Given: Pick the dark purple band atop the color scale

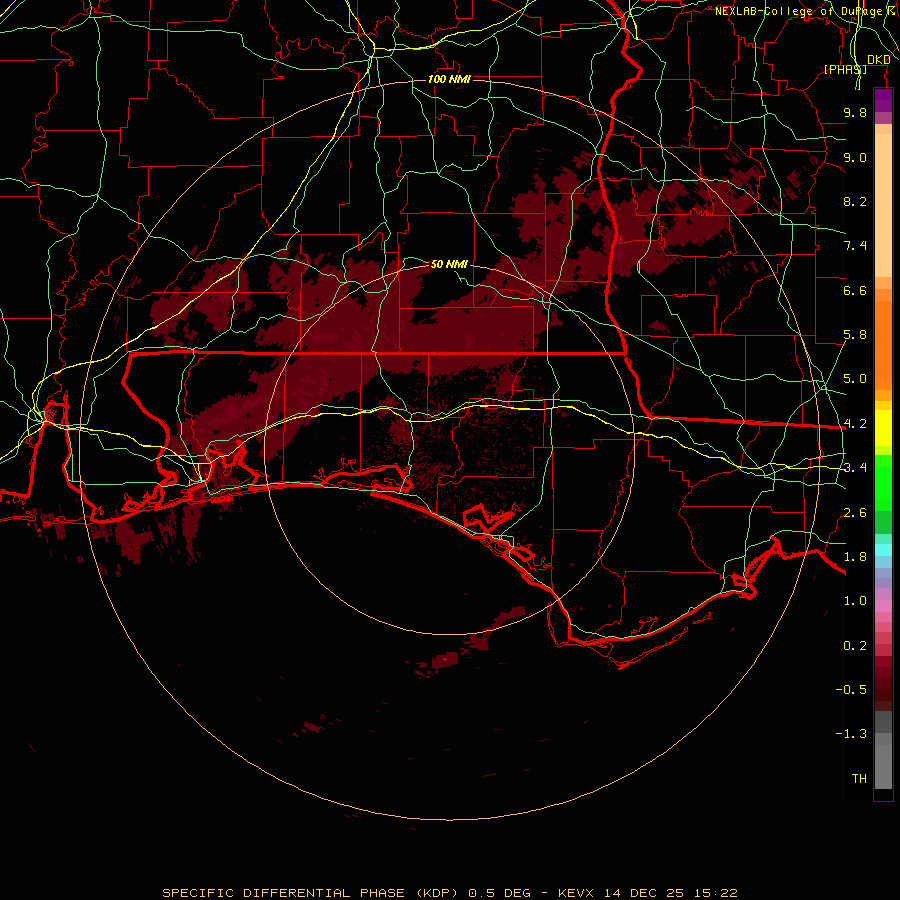Looking at the screenshot, I should [x=883, y=100].
